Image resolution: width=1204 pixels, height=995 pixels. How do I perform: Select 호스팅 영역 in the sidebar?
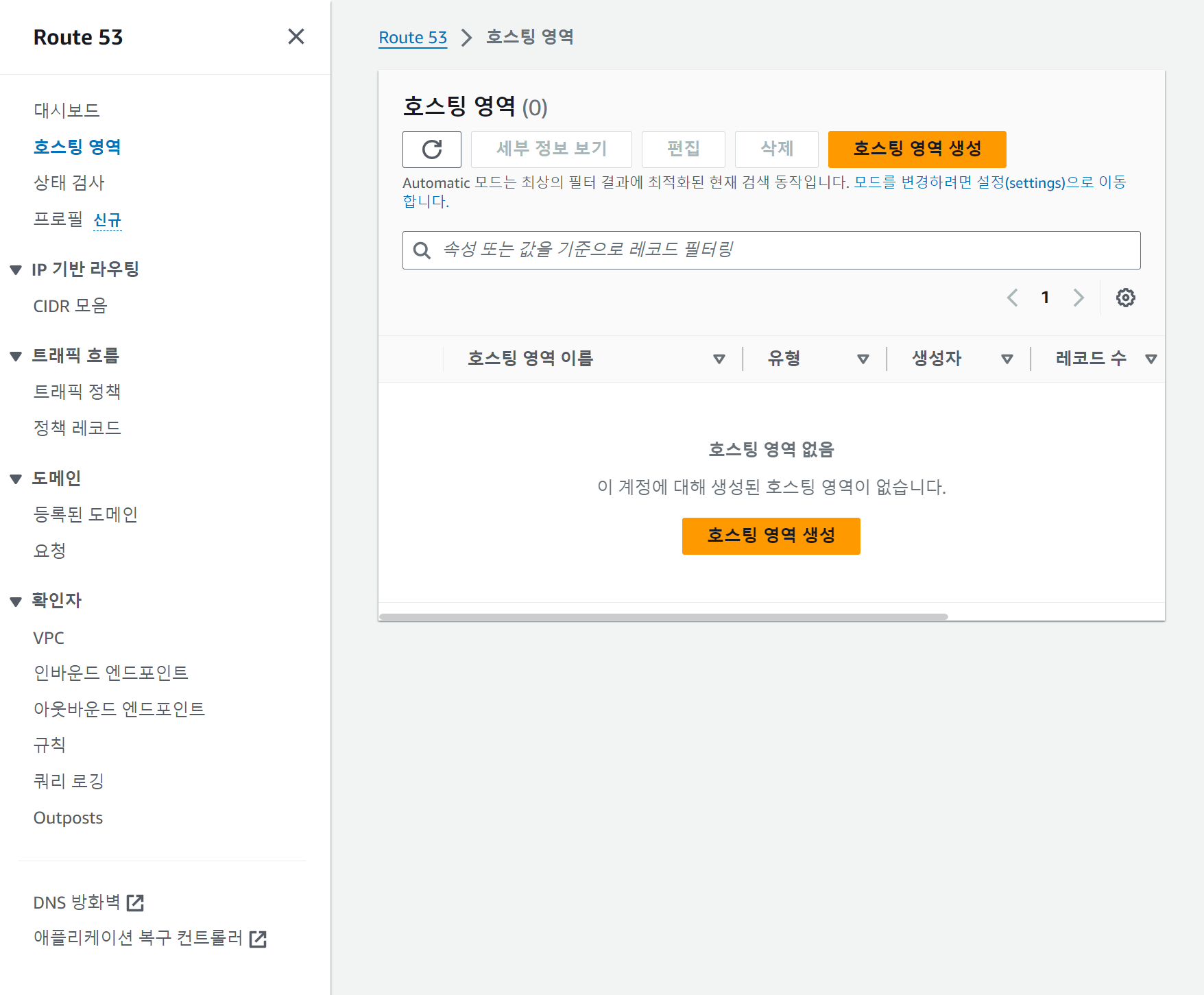[77, 147]
